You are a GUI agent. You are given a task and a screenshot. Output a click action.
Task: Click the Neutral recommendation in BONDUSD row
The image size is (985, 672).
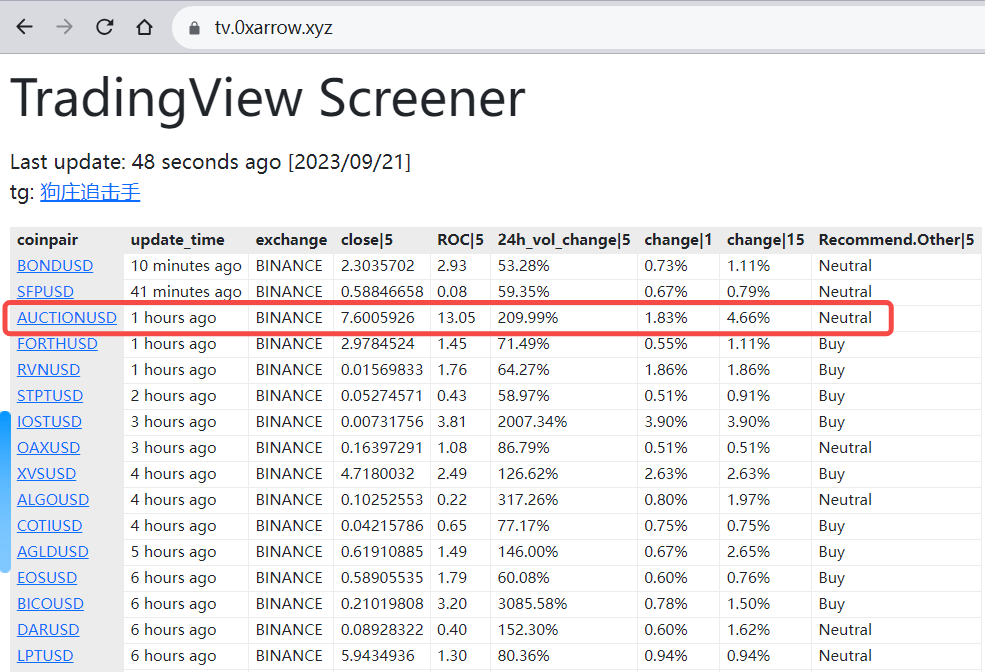pyautogui.click(x=845, y=266)
